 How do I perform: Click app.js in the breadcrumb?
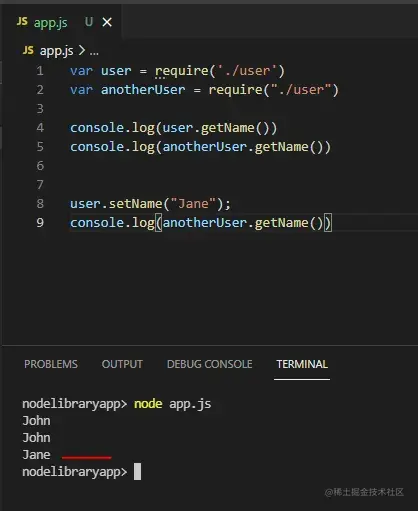[x=56, y=51]
